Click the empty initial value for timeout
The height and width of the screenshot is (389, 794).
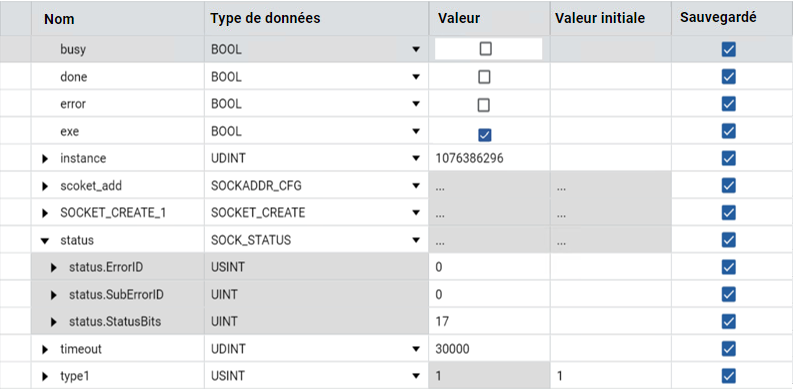tap(611, 349)
